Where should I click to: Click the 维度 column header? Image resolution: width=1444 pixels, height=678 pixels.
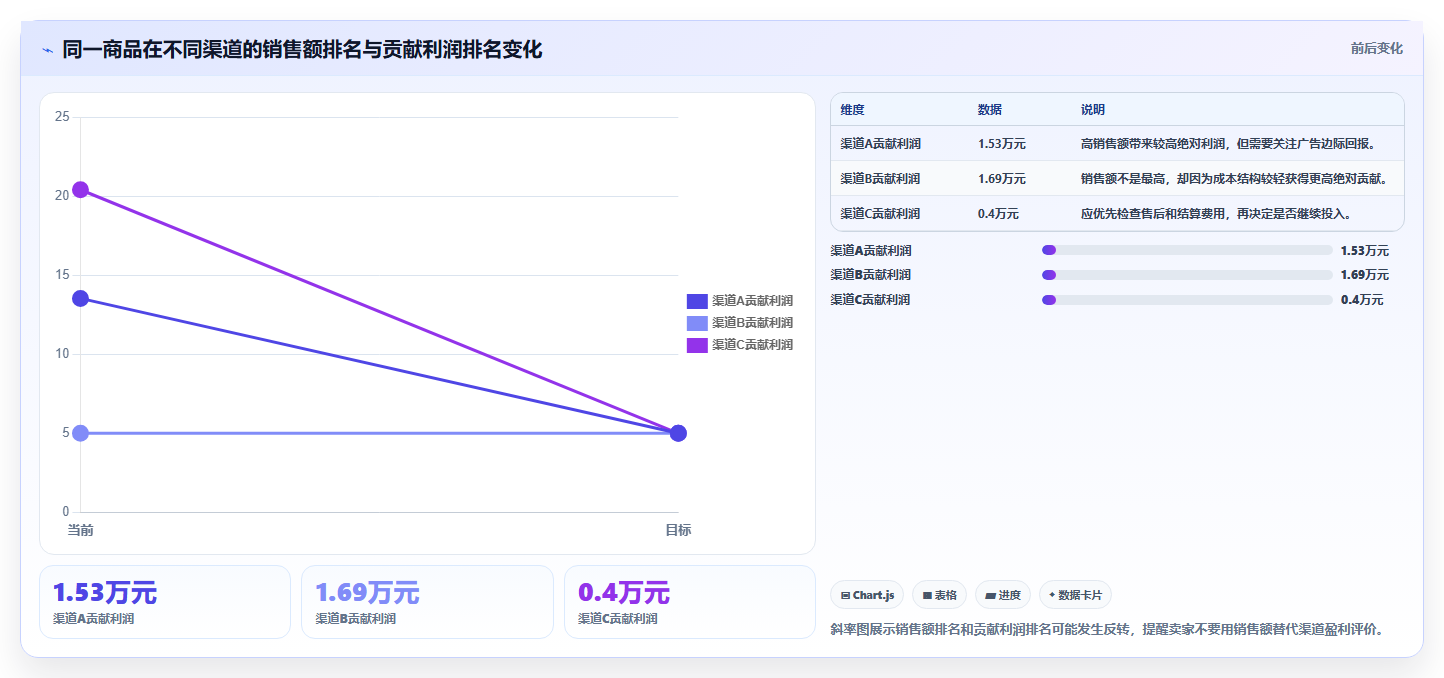click(852, 110)
